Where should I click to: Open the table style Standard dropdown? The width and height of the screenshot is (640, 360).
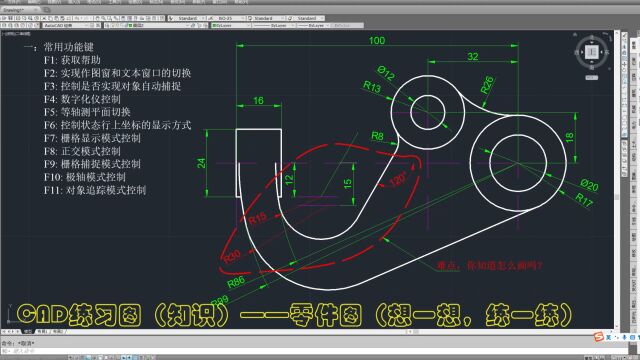coord(268,18)
